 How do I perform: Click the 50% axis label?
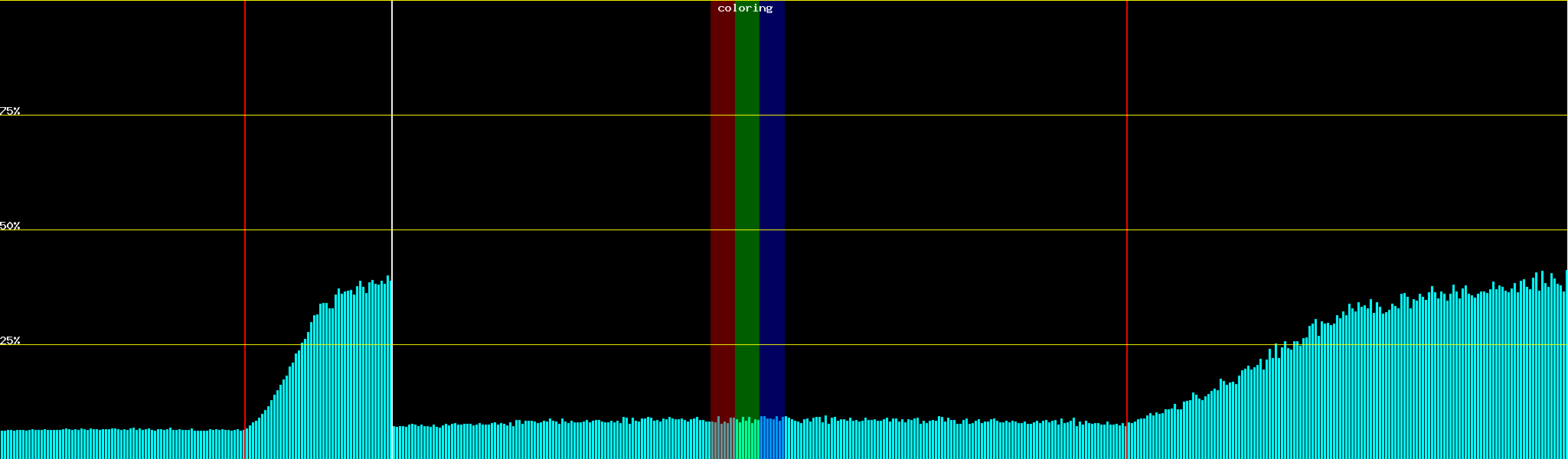point(10,226)
